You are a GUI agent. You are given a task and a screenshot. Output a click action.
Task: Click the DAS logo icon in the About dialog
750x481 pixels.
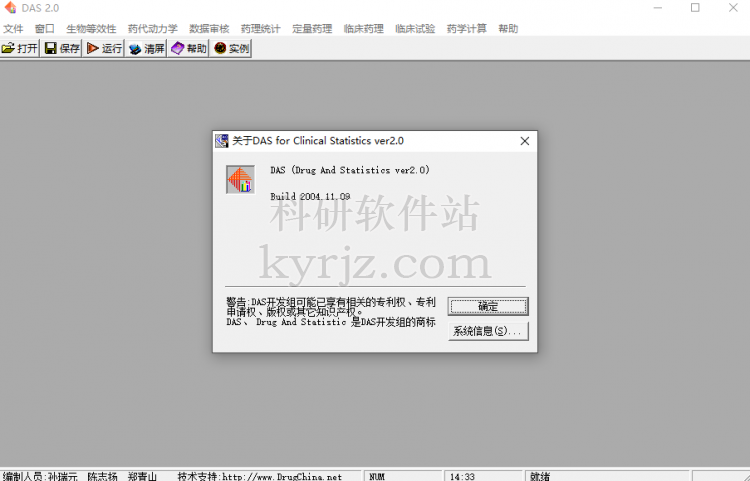(240, 179)
